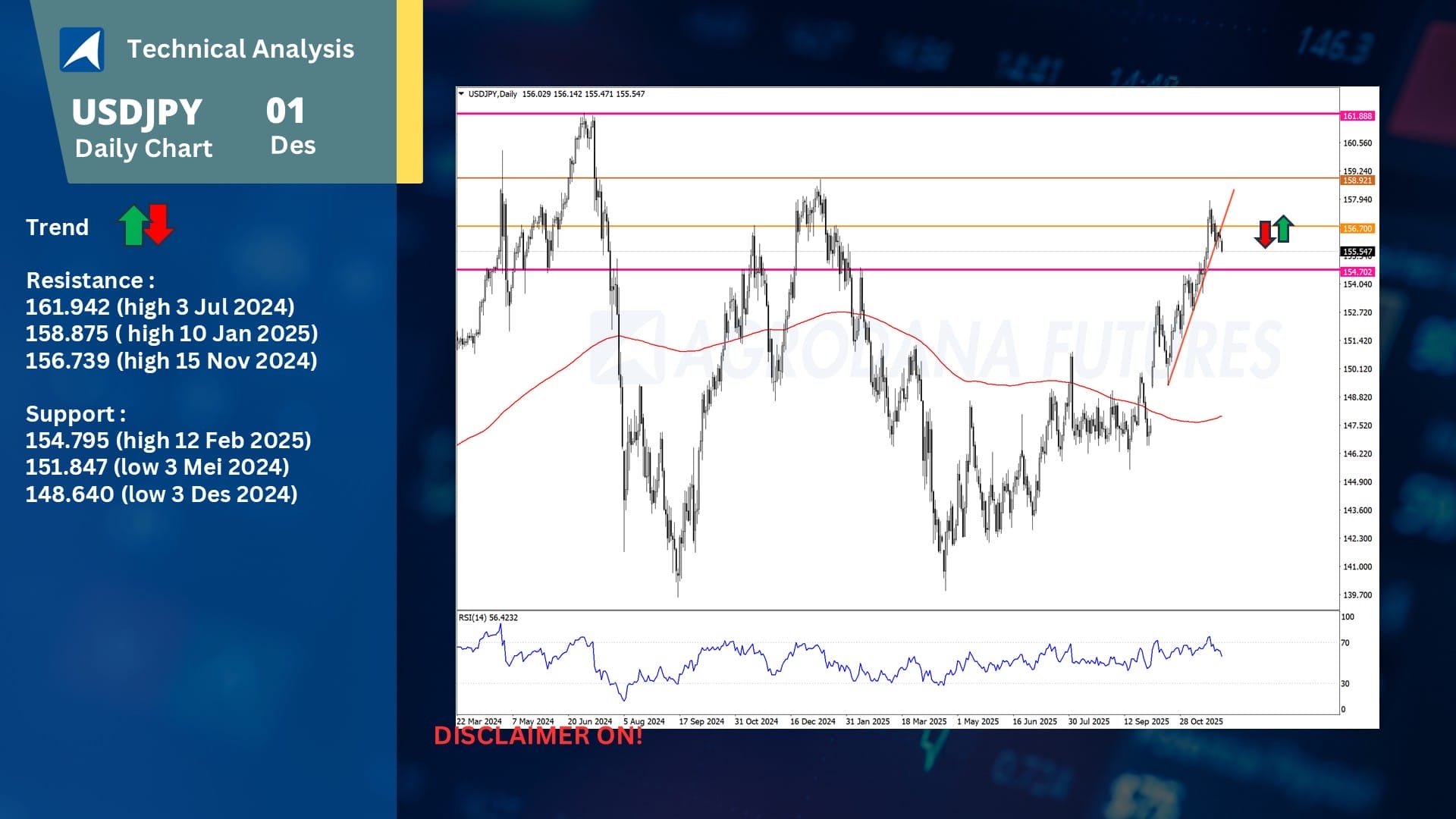The height and width of the screenshot is (819, 1456).
Task: Click the RSI 70 level scale label
Action: [x=1345, y=643]
